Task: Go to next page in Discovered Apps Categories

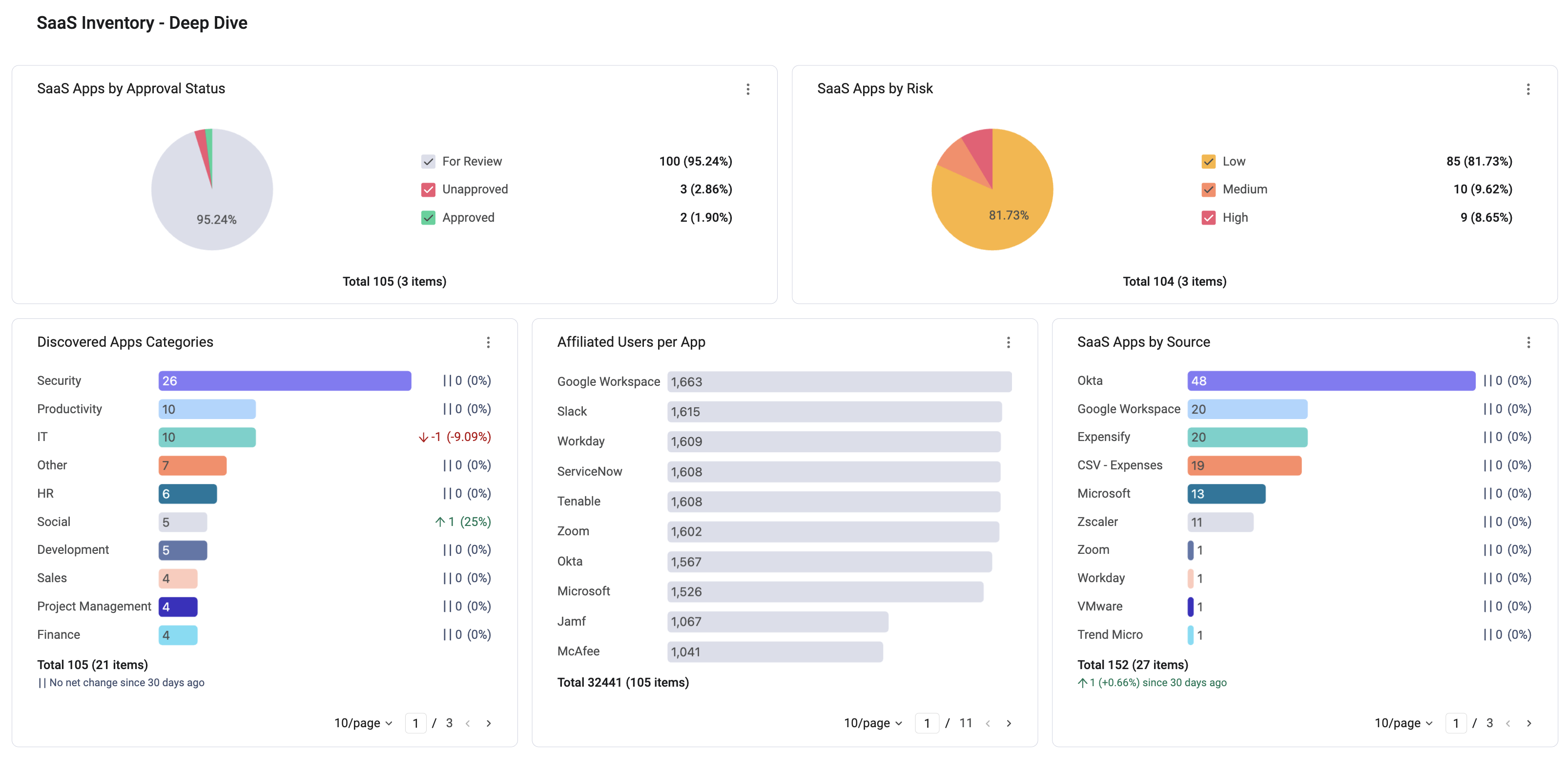Action: click(488, 723)
